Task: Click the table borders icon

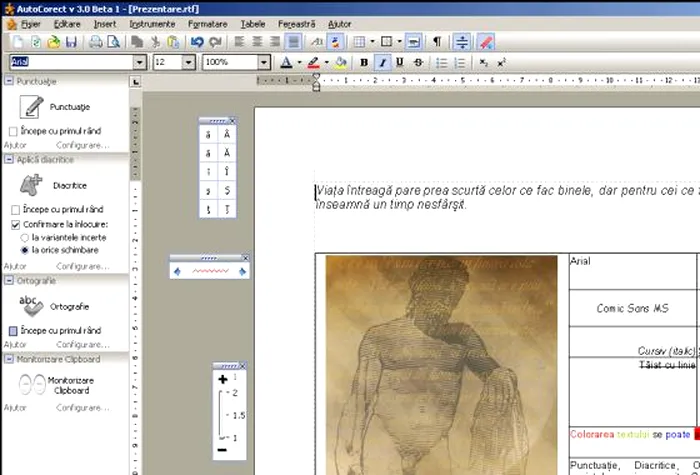Action: 387,42
